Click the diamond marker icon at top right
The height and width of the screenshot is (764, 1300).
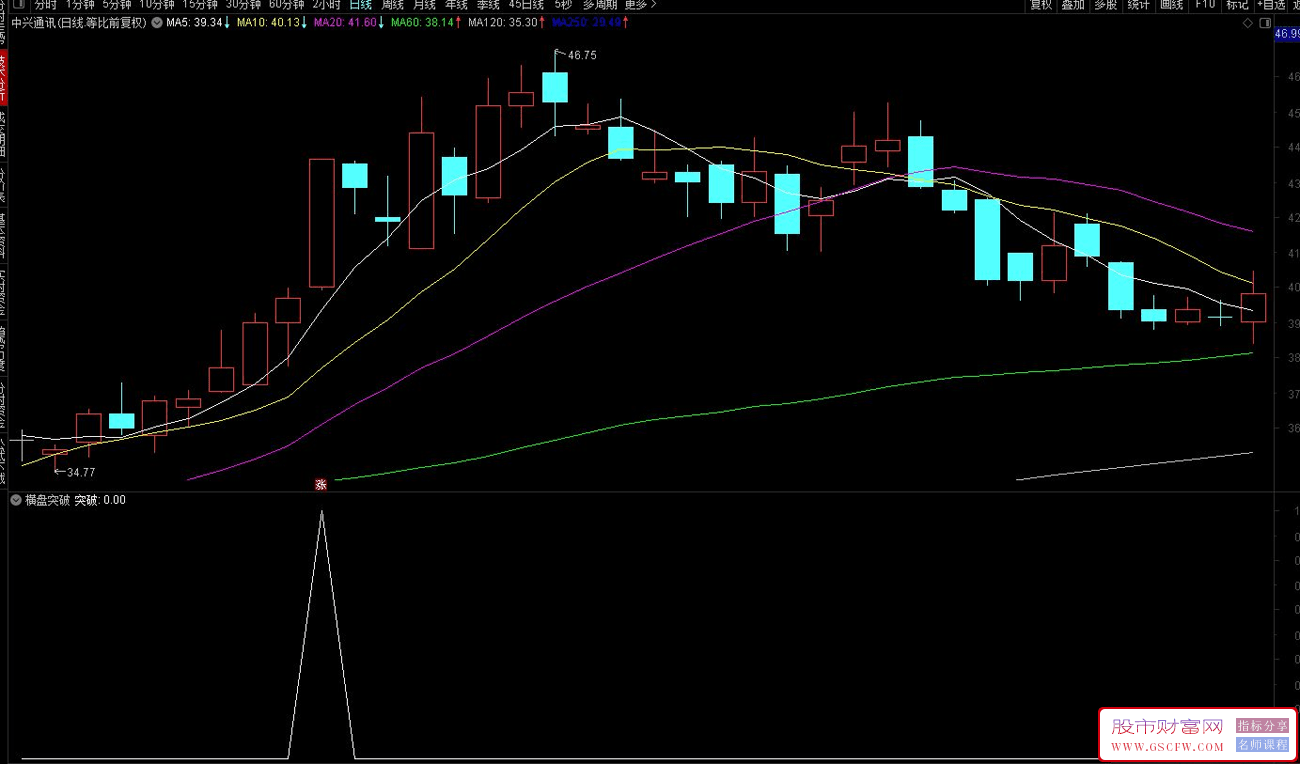[1247, 22]
